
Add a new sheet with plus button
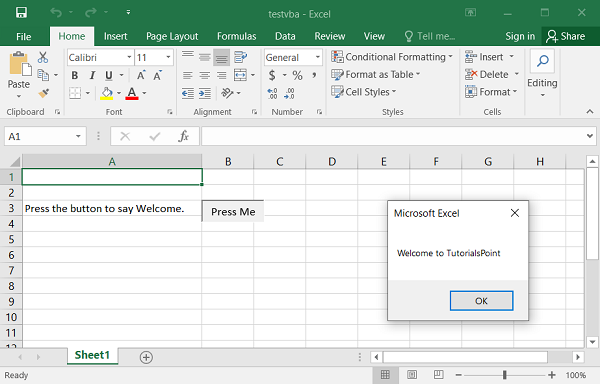click(146, 357)
